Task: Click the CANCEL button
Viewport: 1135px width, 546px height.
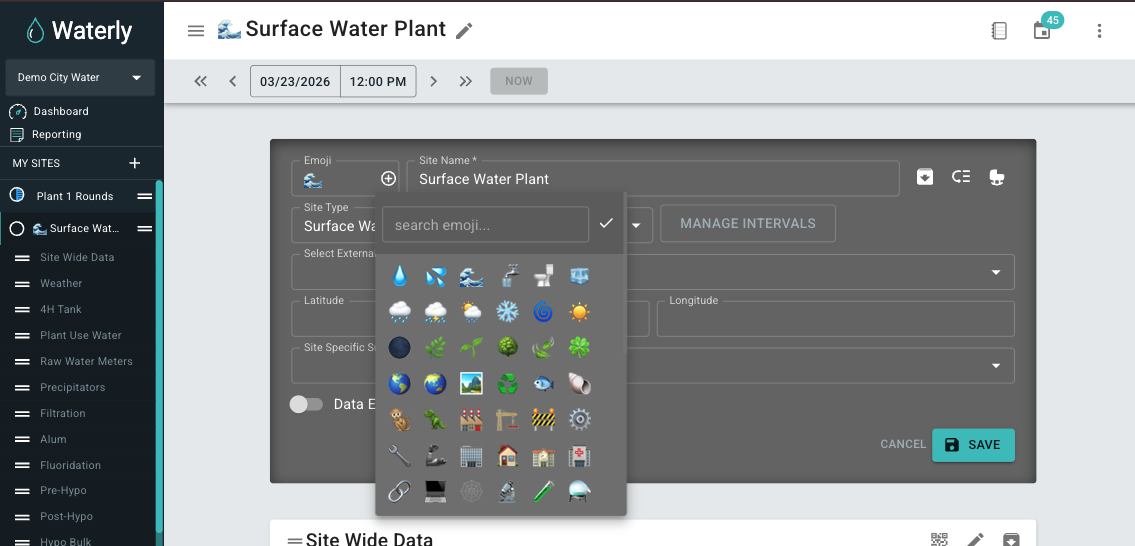Action: 903,444
